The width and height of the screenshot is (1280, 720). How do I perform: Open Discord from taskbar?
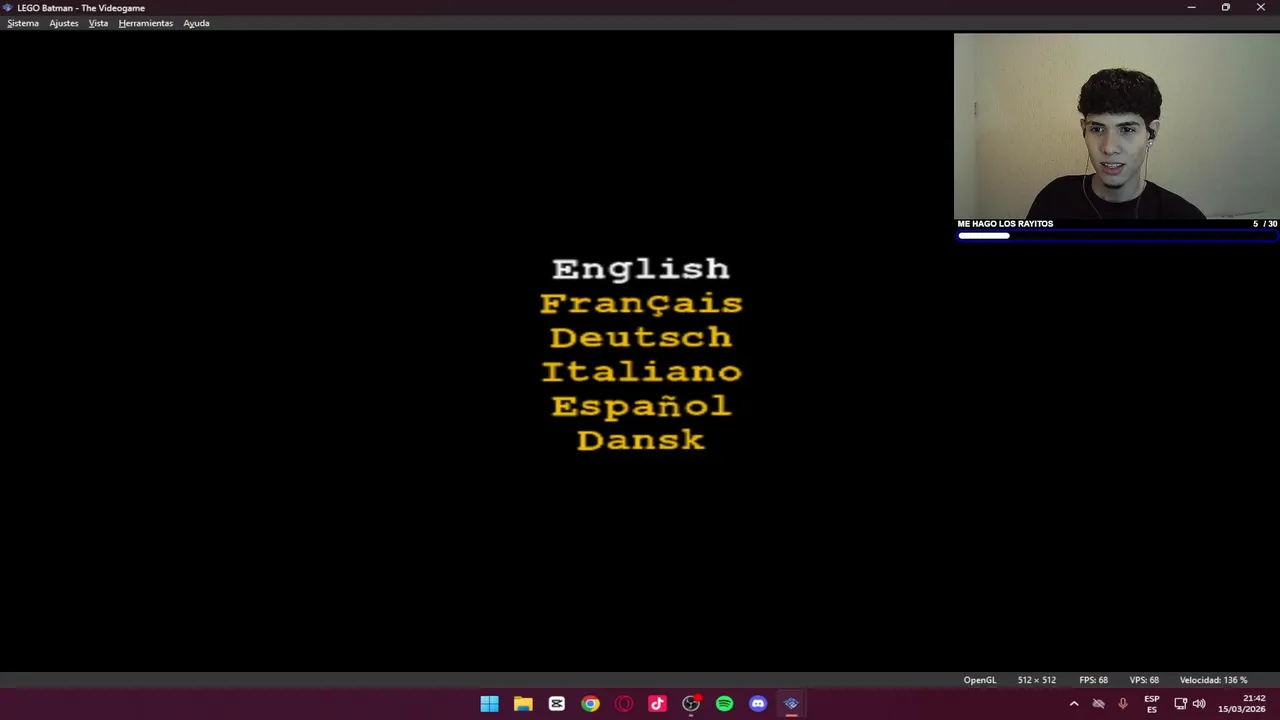(x=758, y=704)
